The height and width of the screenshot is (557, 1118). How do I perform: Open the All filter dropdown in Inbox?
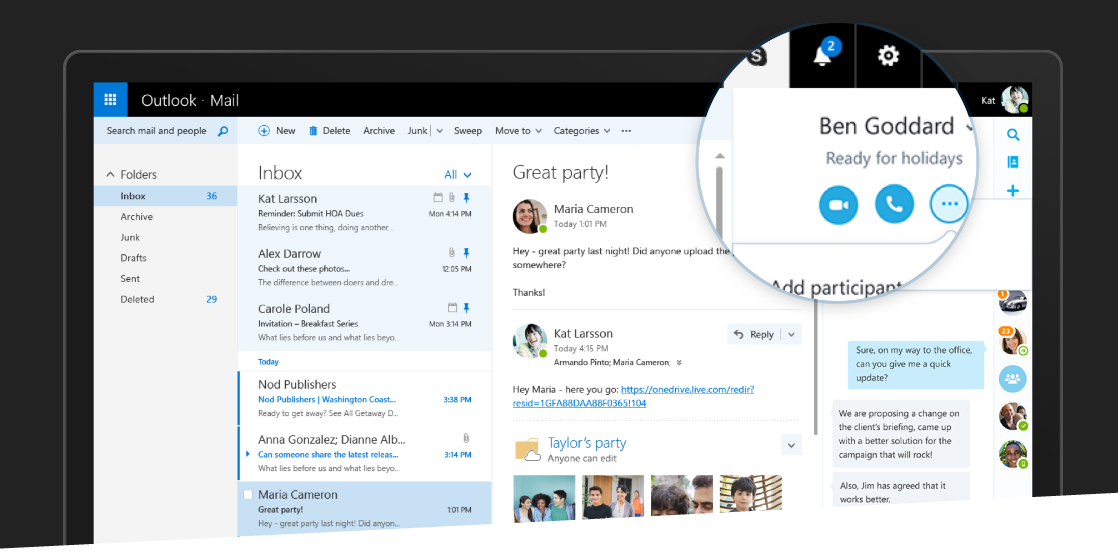(457, 175)
